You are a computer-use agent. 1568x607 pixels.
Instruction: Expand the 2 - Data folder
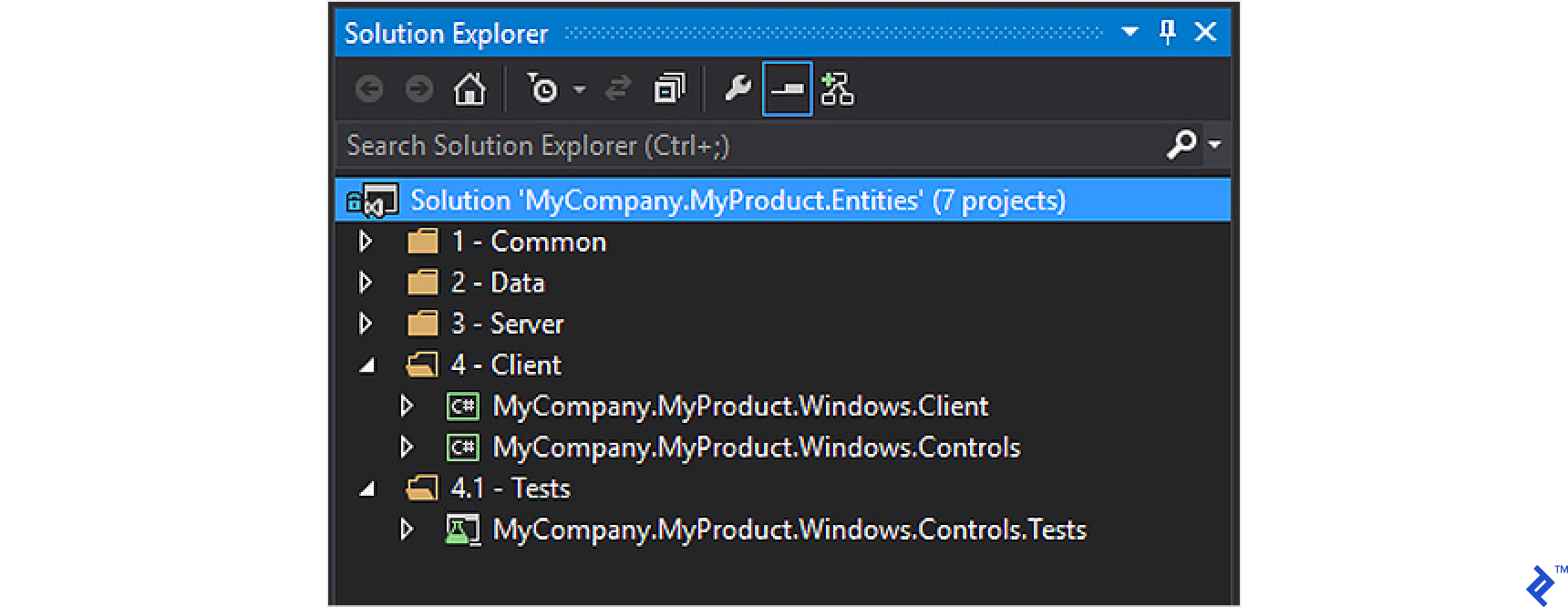[x=366, y=283]
